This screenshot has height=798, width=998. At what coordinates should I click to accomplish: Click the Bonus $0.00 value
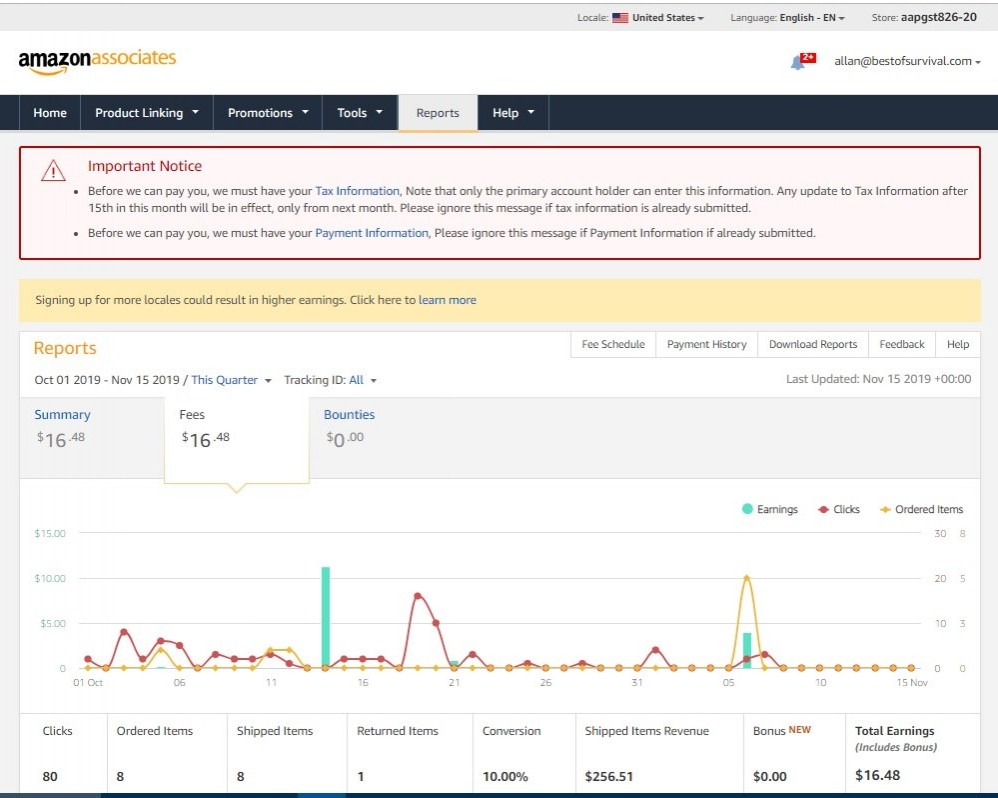(770, 776)
